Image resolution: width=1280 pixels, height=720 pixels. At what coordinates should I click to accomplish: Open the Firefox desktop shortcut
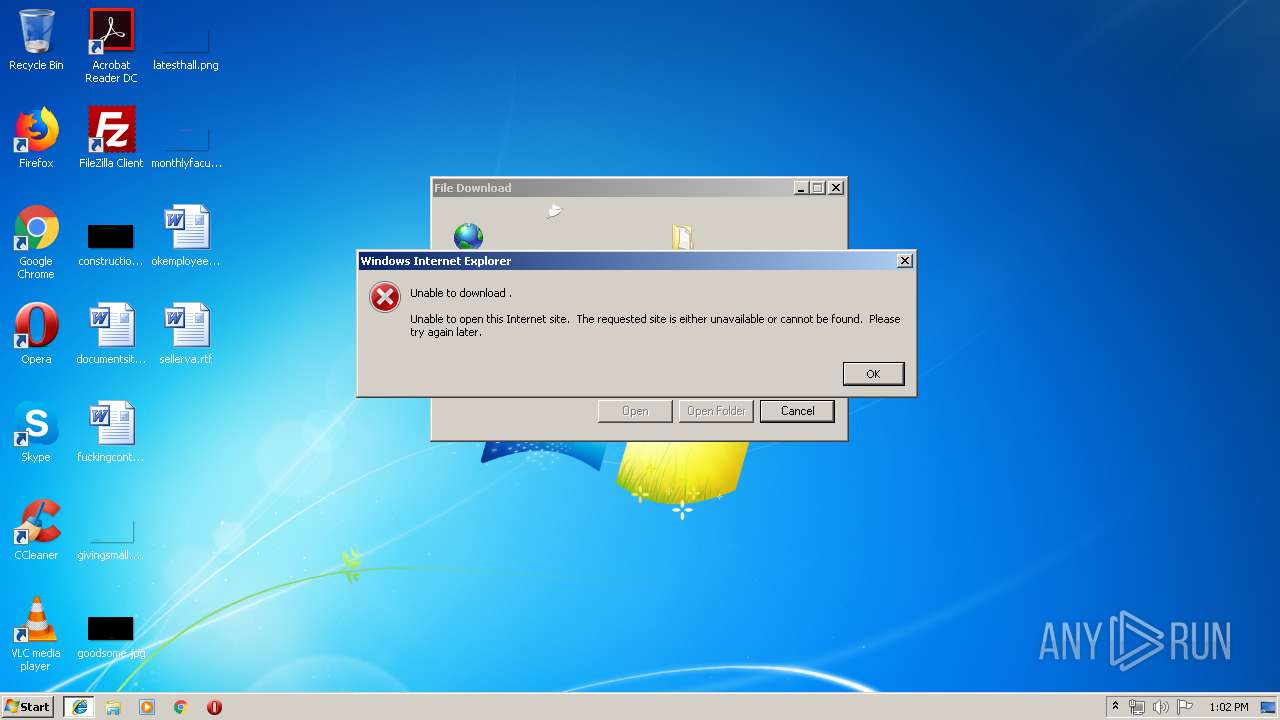tap(36, 138)
